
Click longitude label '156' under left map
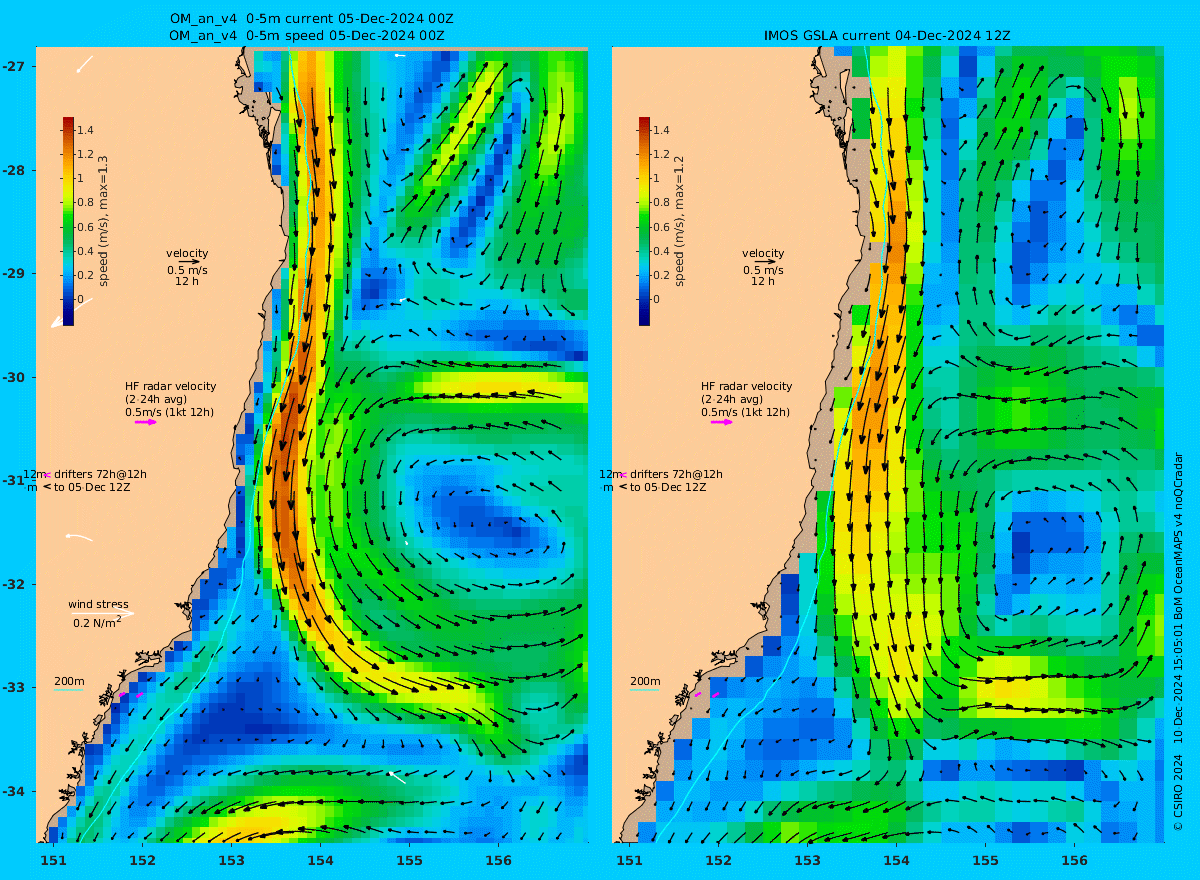[498, 860]
